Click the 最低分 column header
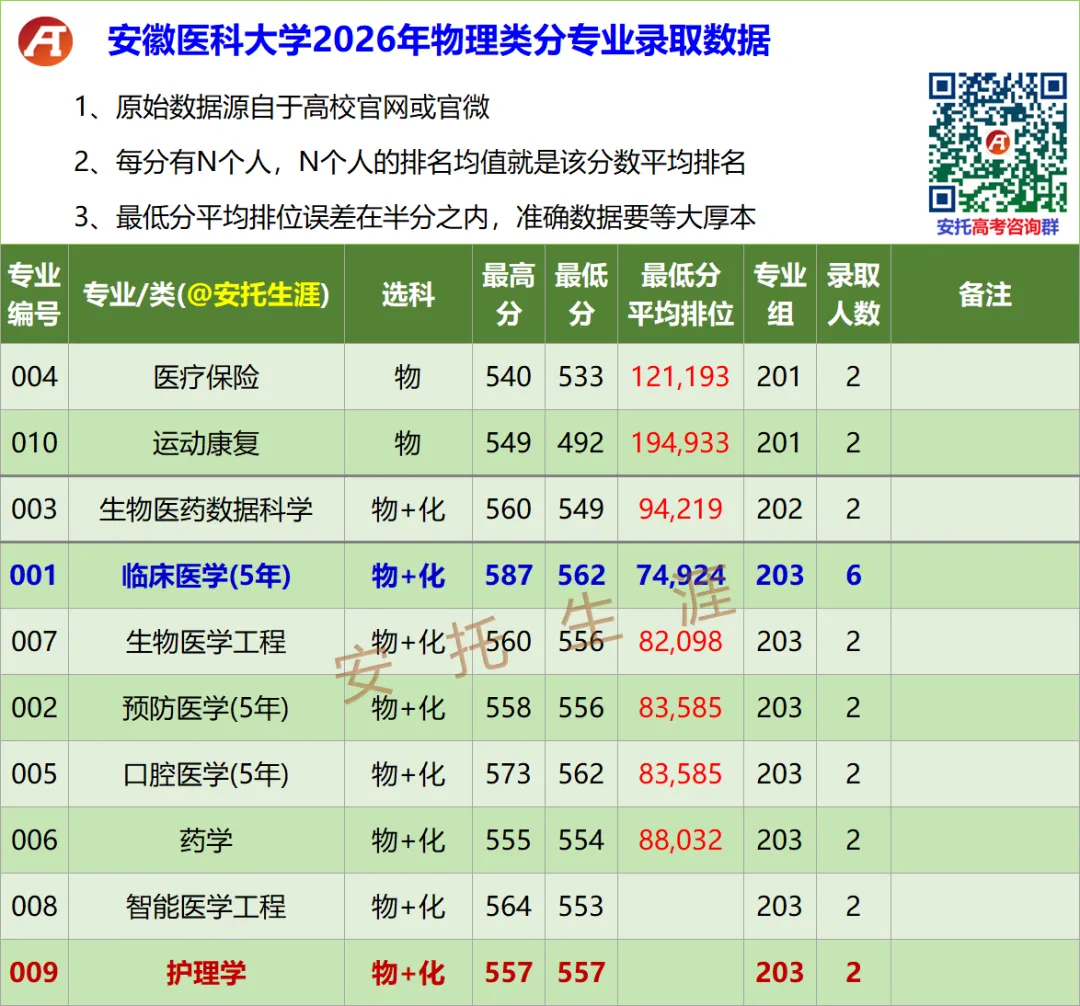1080x1006 pixels. pos(581,294)
